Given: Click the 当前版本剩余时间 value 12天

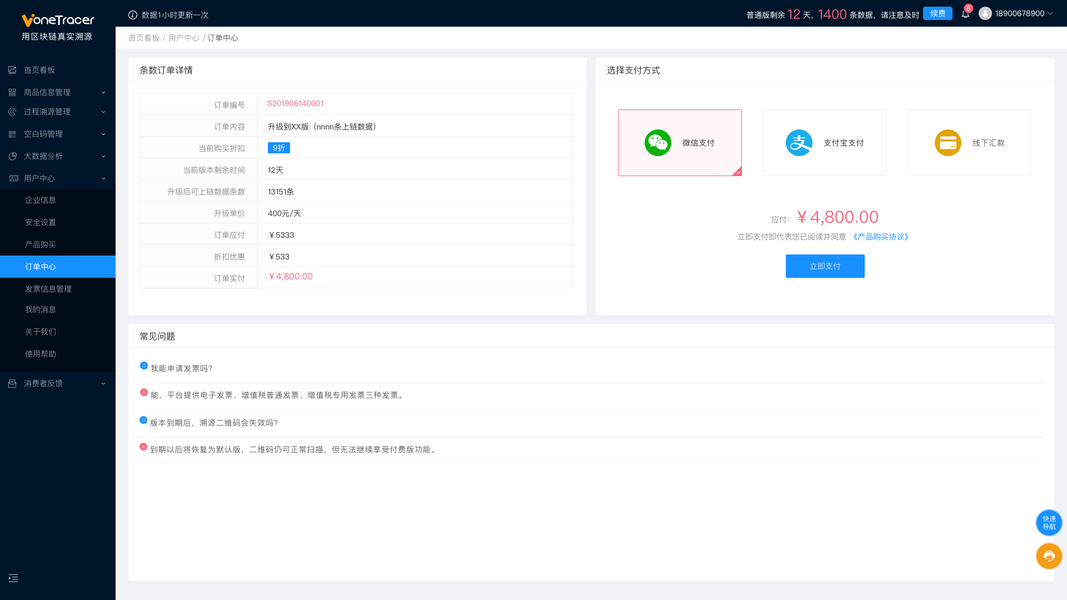Looking at the screenshot, I should pyautogui.click(x=276, y=170).
